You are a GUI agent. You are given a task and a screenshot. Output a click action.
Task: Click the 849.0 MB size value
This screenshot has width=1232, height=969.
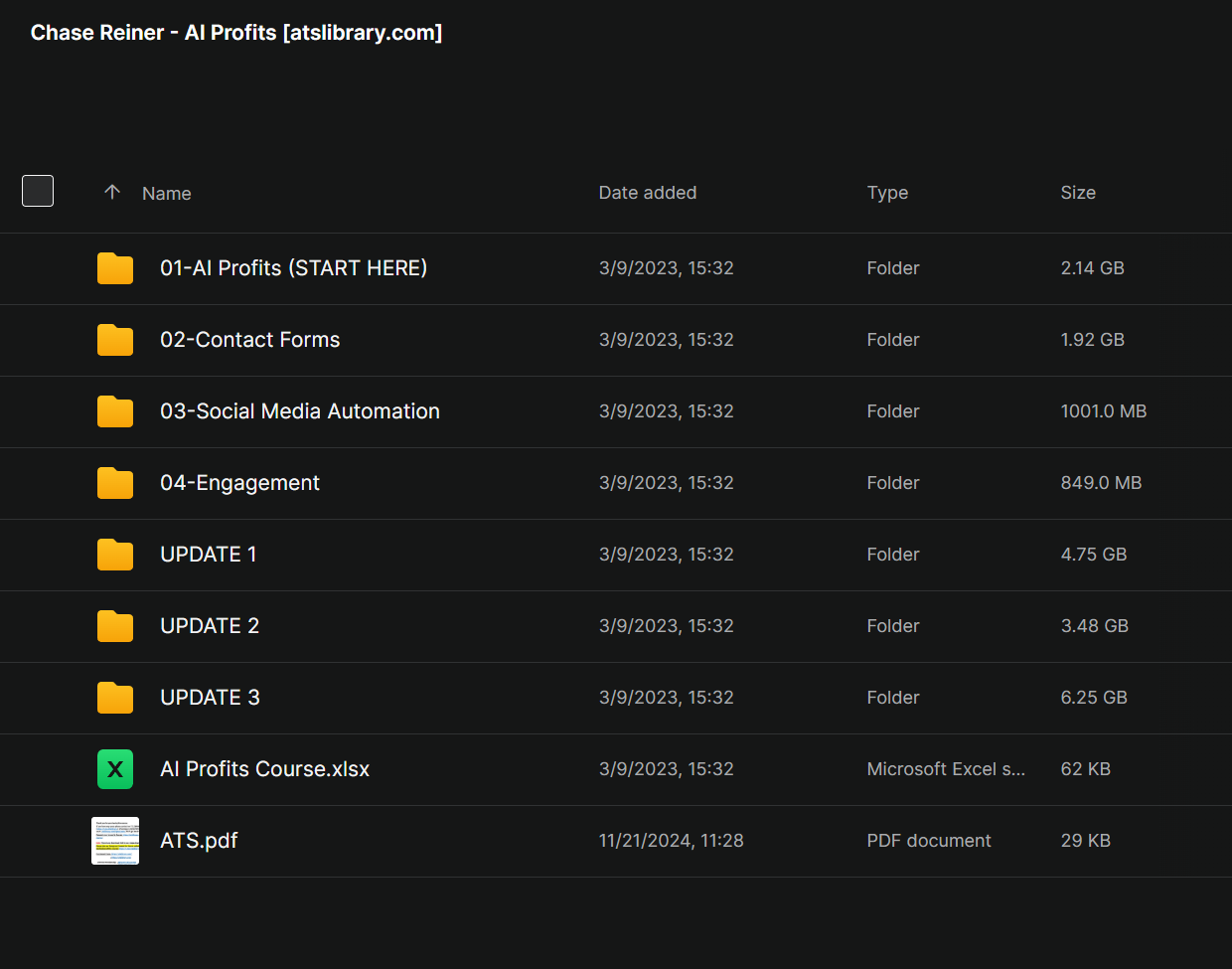point(1101,483)
